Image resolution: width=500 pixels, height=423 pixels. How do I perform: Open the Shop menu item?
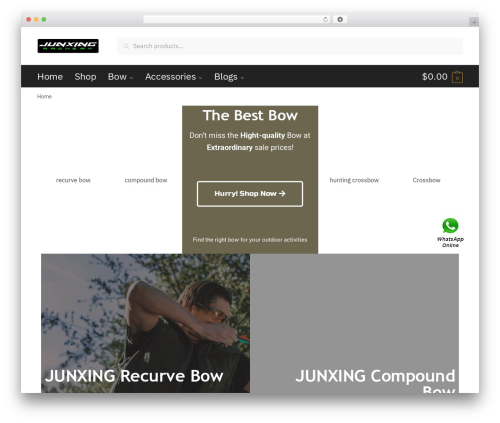point(85,77)
